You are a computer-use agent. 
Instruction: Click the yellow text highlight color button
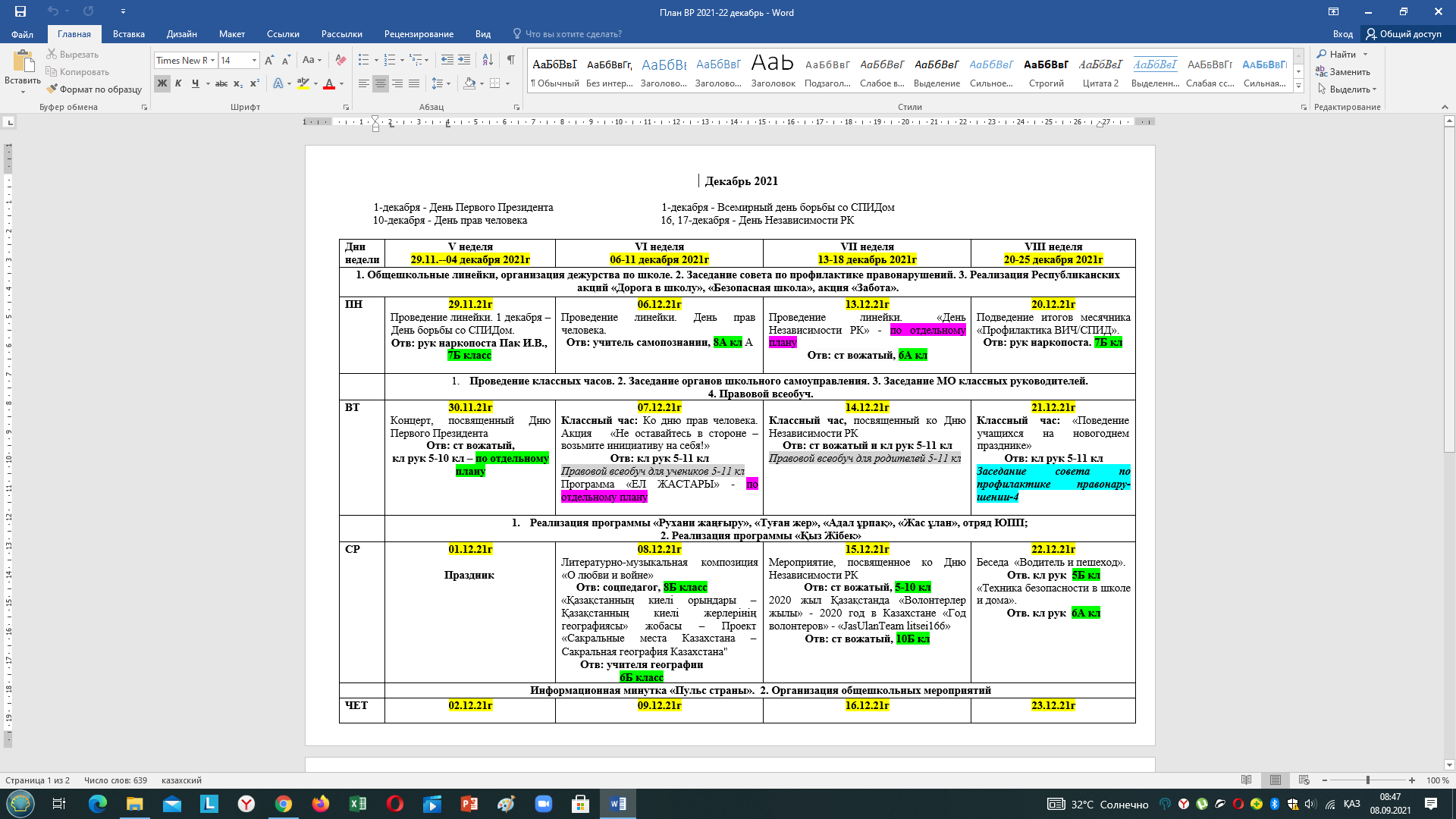303,83
